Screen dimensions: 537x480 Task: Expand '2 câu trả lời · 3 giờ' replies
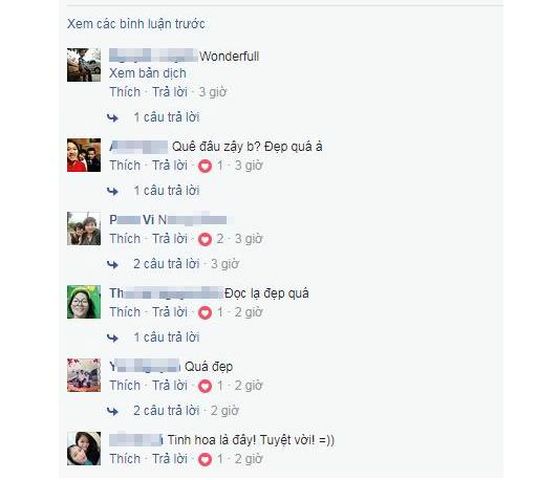[186, 264]
